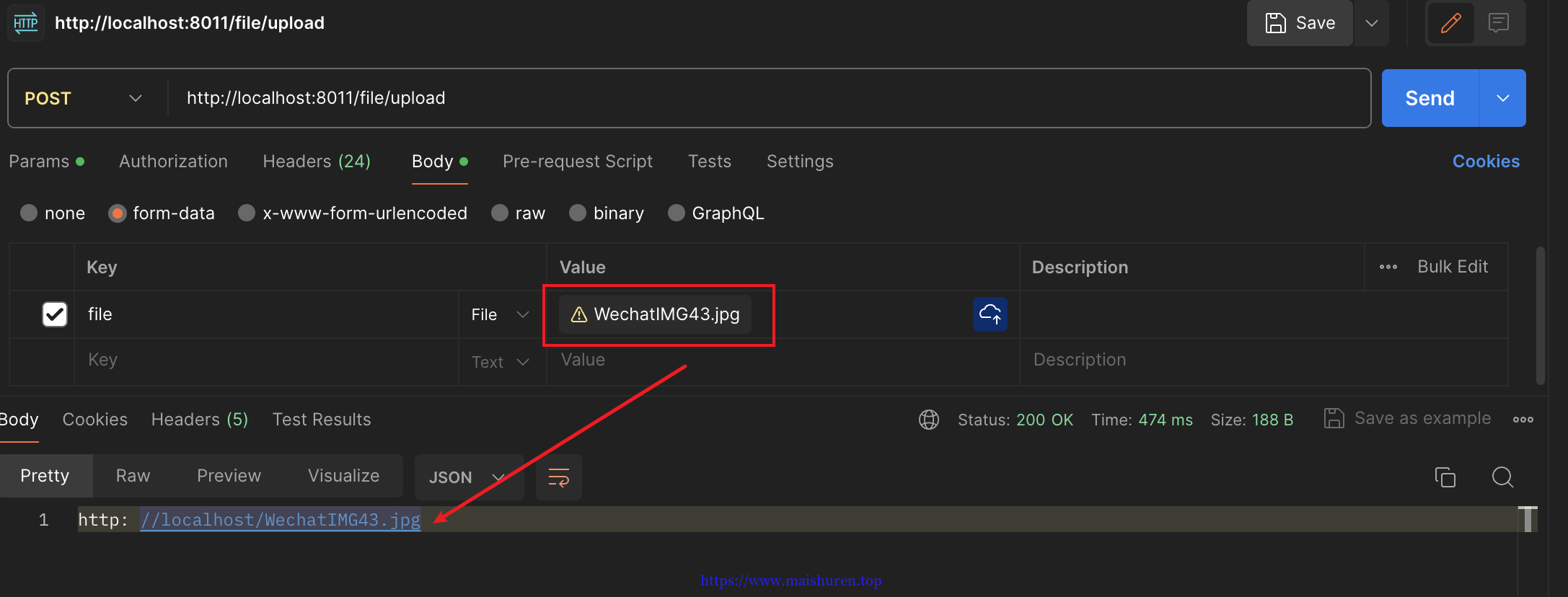Click the empty Key input field
Image resolution: width=1568 pixels, height=597 pixels.
pyautogui.click(x=267, y=361)
